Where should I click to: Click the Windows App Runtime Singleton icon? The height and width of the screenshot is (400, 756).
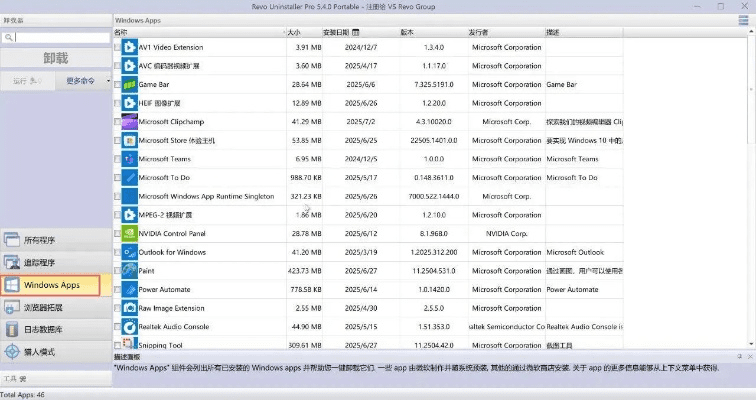click(130, 196)
